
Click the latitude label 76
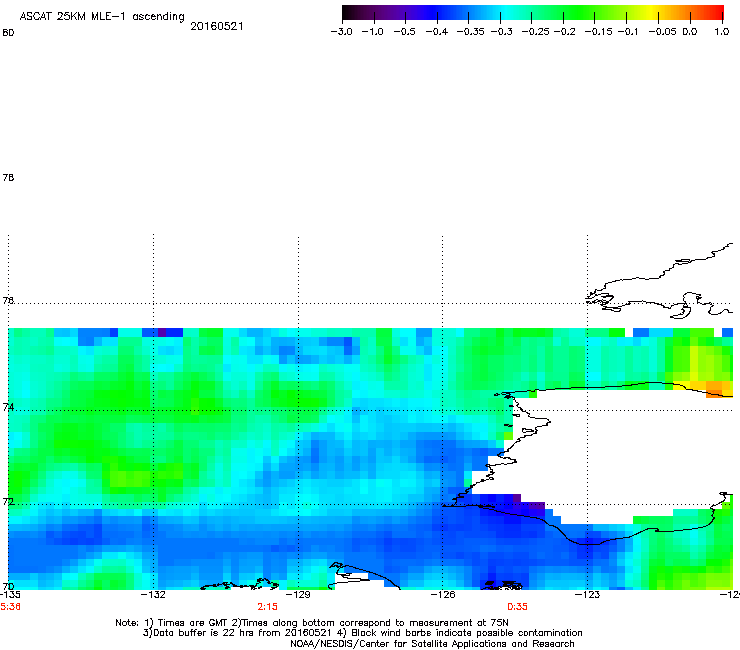coord(8,300)
